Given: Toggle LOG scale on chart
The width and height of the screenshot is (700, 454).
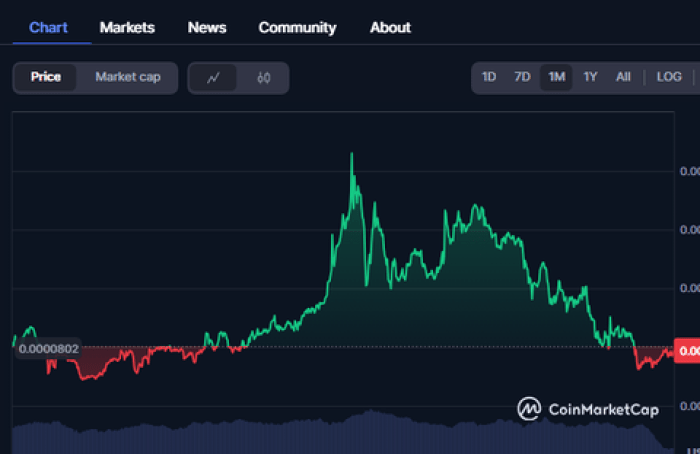Looking at the screenshot, I should point(669,77).
